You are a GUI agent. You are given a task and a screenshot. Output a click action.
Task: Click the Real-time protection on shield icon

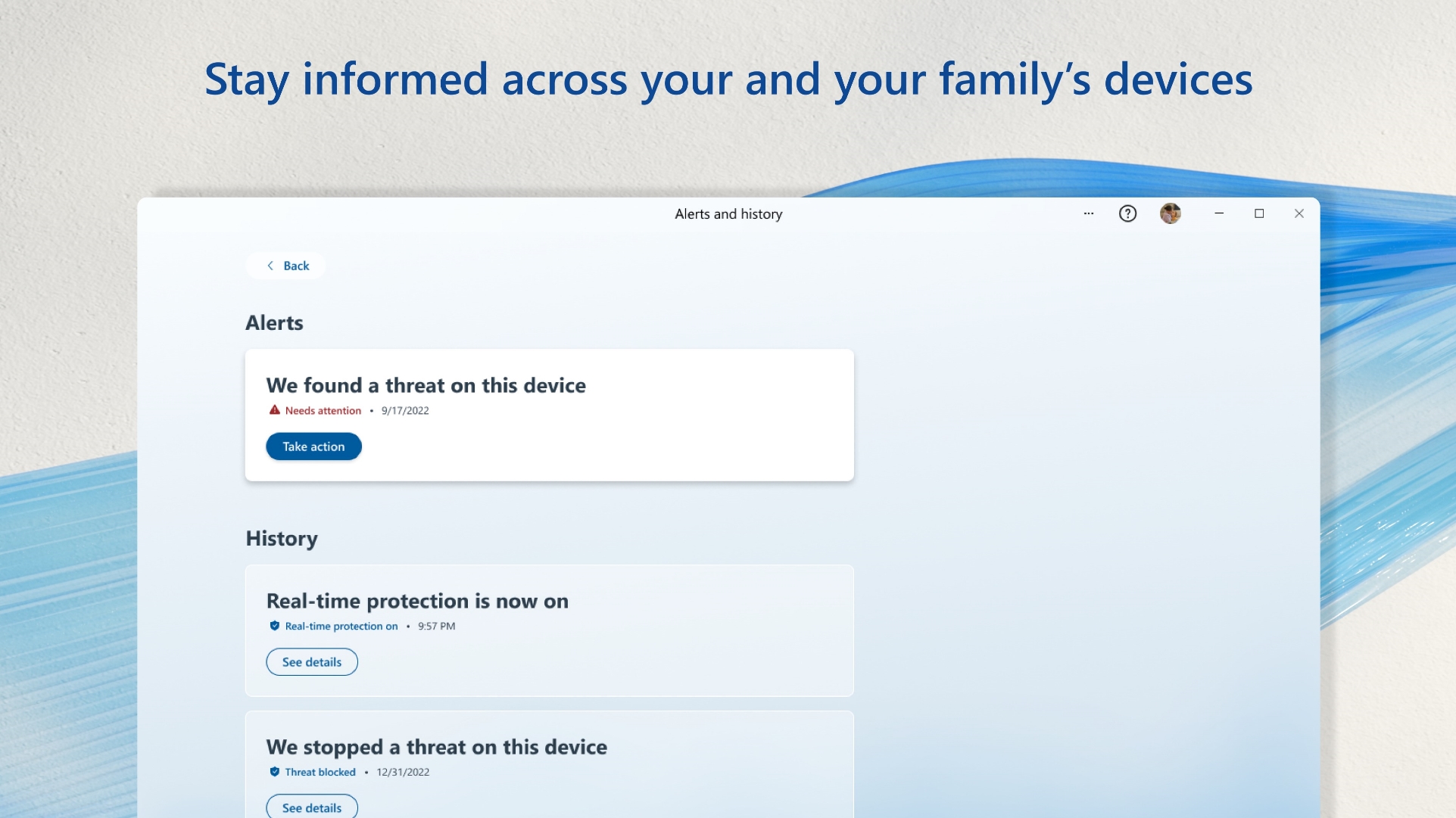274,626
